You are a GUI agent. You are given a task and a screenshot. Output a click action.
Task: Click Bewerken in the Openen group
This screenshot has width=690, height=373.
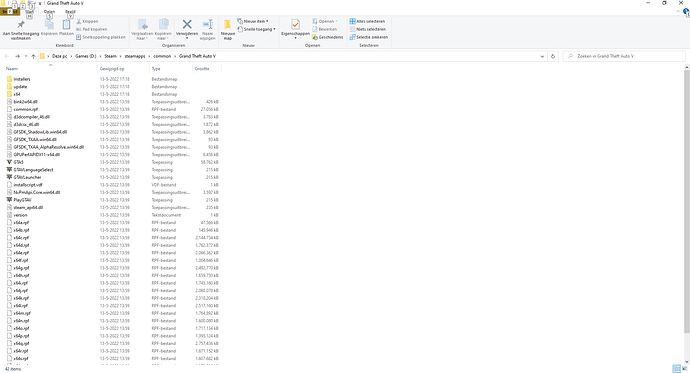pos(325,29)
